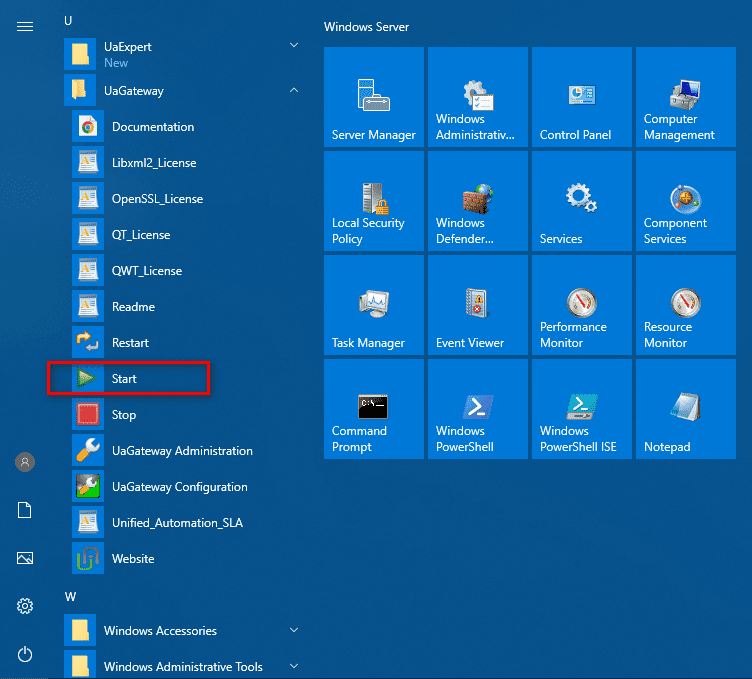
Task: Expand Windows Administrative Tools folder chevron
Action: pos(294,666)
